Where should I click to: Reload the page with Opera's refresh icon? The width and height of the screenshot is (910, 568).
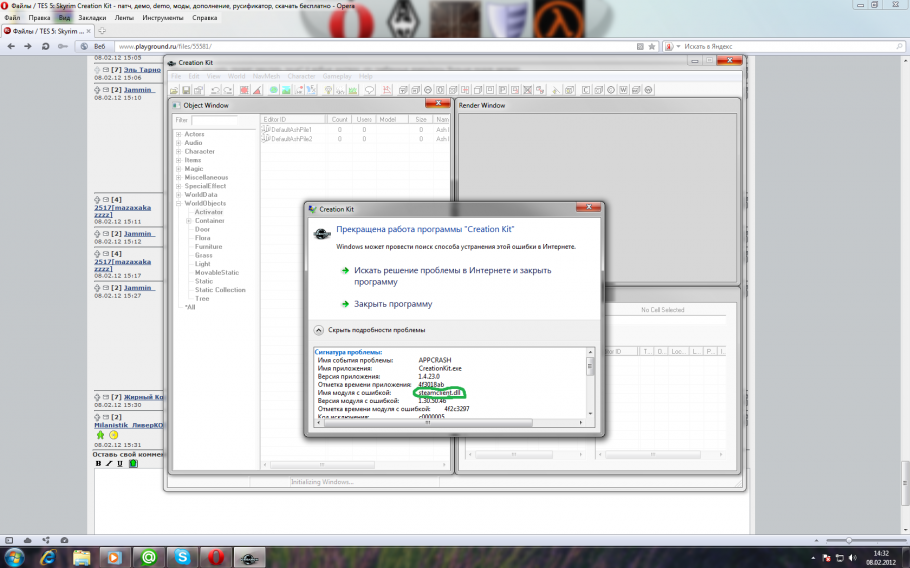pos(45,46)
